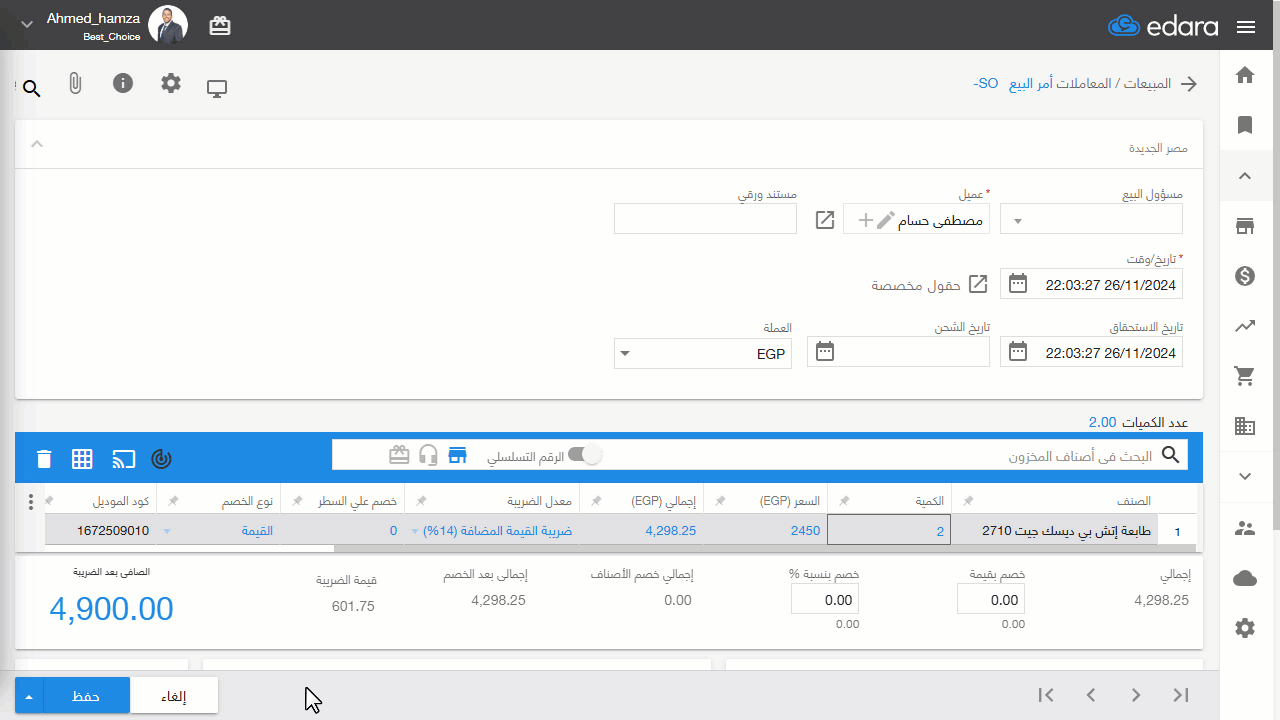Open the trending reports sidebar icon
Screen dimensions: 1280x720
click(1245, 326)
